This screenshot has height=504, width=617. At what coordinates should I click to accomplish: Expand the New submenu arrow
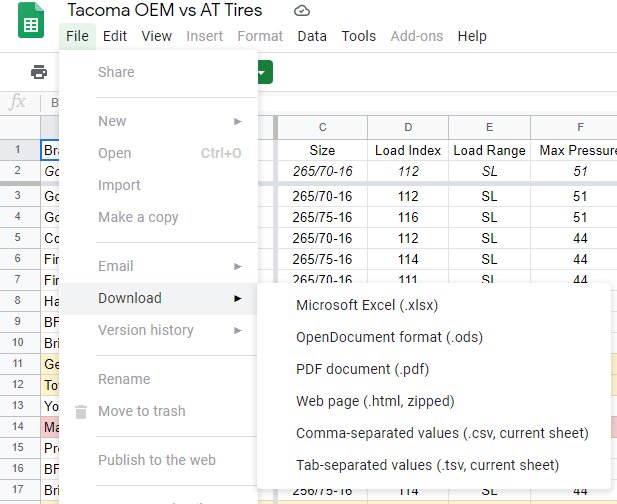(237, 121)
